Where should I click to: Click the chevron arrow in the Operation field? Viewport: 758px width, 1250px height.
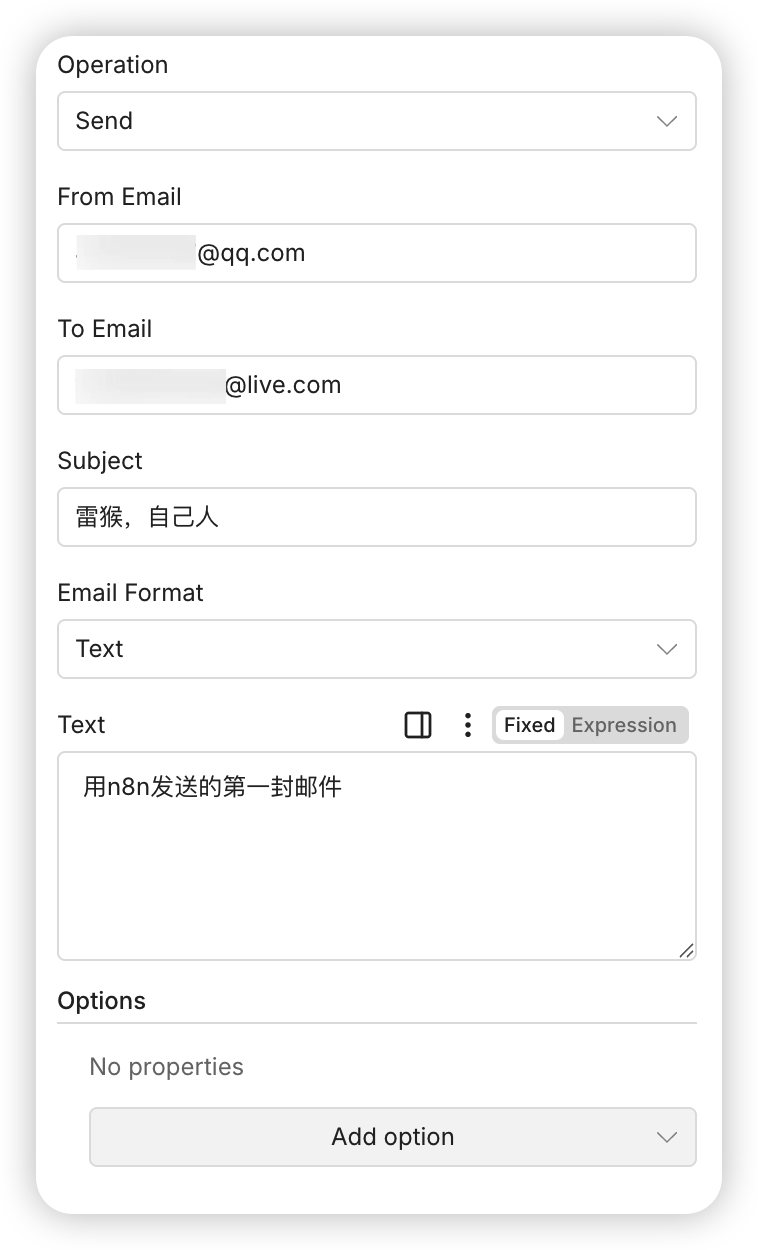point(667,121)
